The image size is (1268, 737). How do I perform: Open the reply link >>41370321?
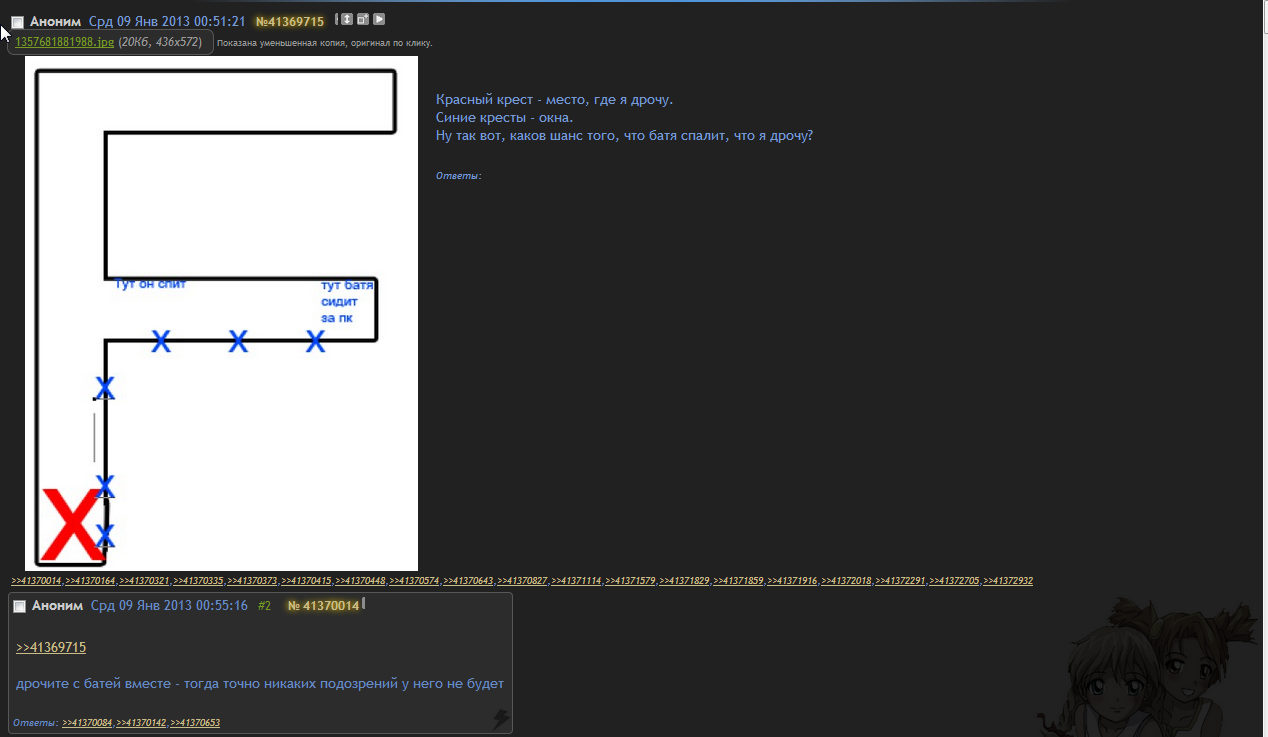(145, 581)
